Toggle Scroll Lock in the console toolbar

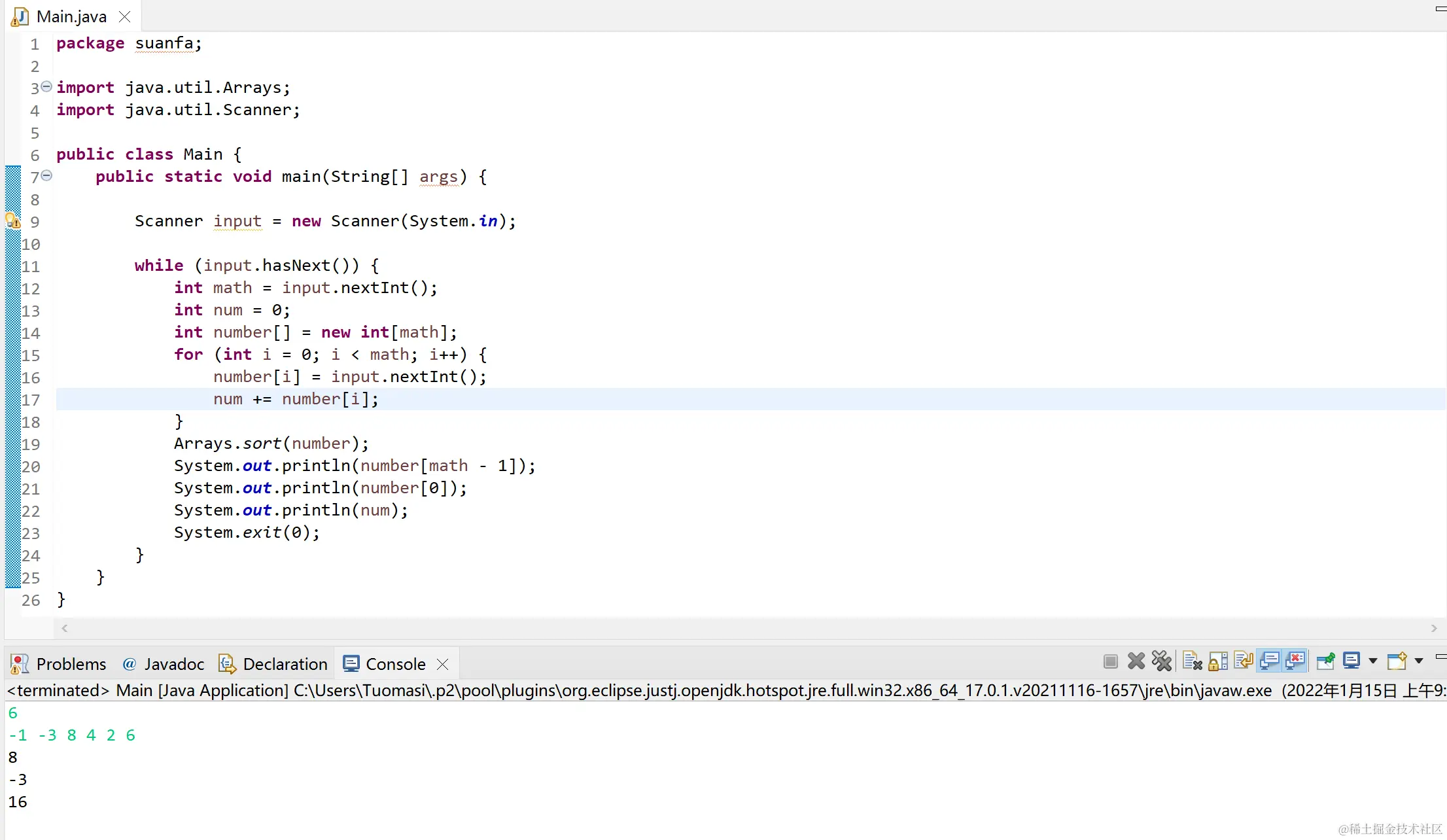[1217, 661]
